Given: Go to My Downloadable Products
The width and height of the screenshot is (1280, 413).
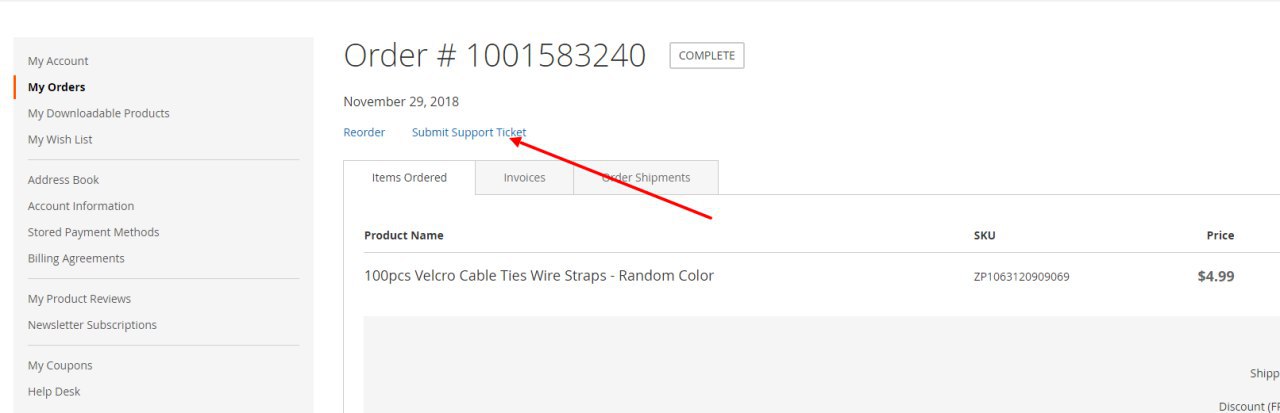Looking at the screenshot, I should click(x=99, y=113).
